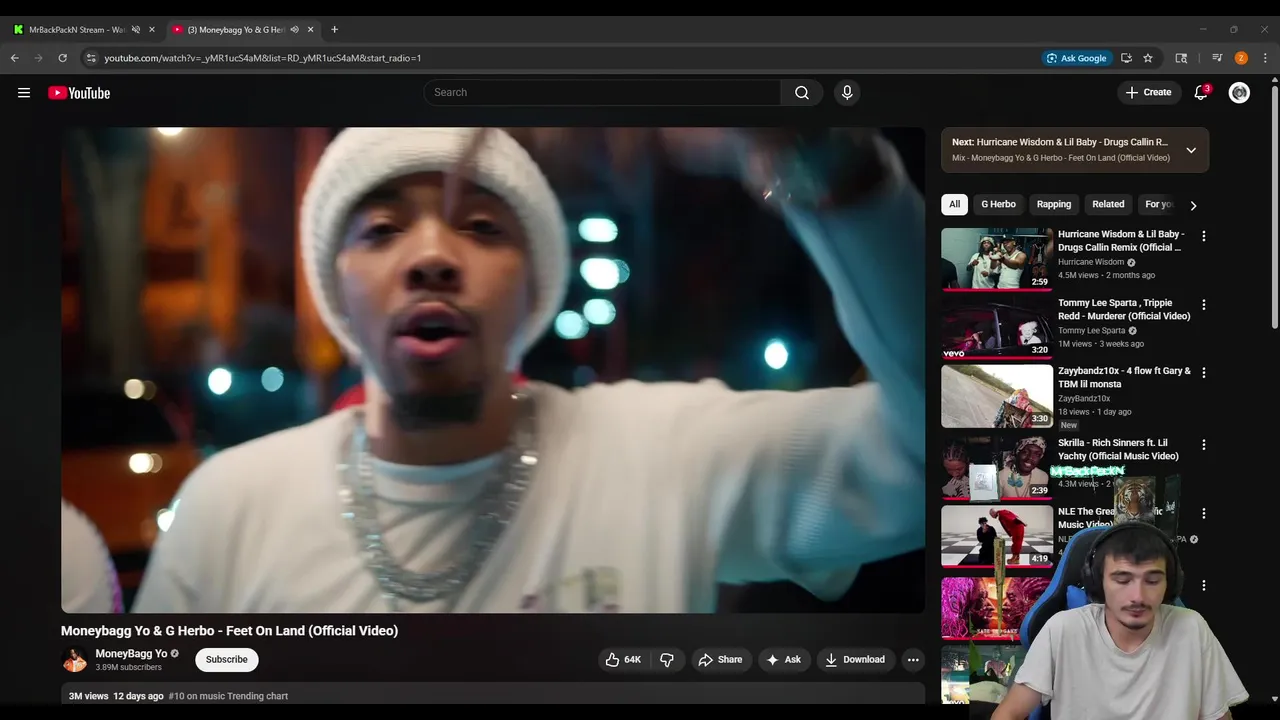Image resolution: width=1280 pixels, height=720 pixels.
Task: Click the Download button
Action: coord(855,660)
